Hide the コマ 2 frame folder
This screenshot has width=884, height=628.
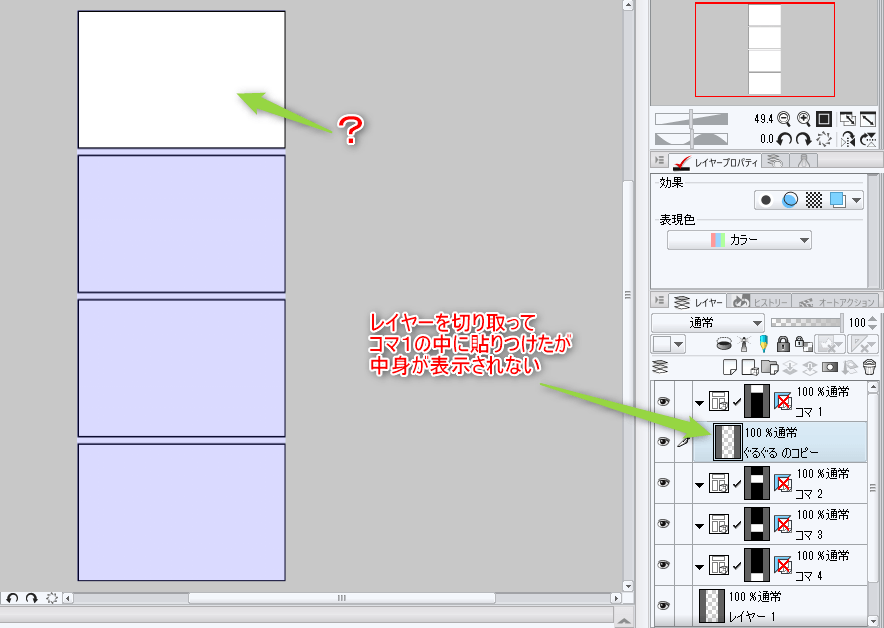[664, 483]
